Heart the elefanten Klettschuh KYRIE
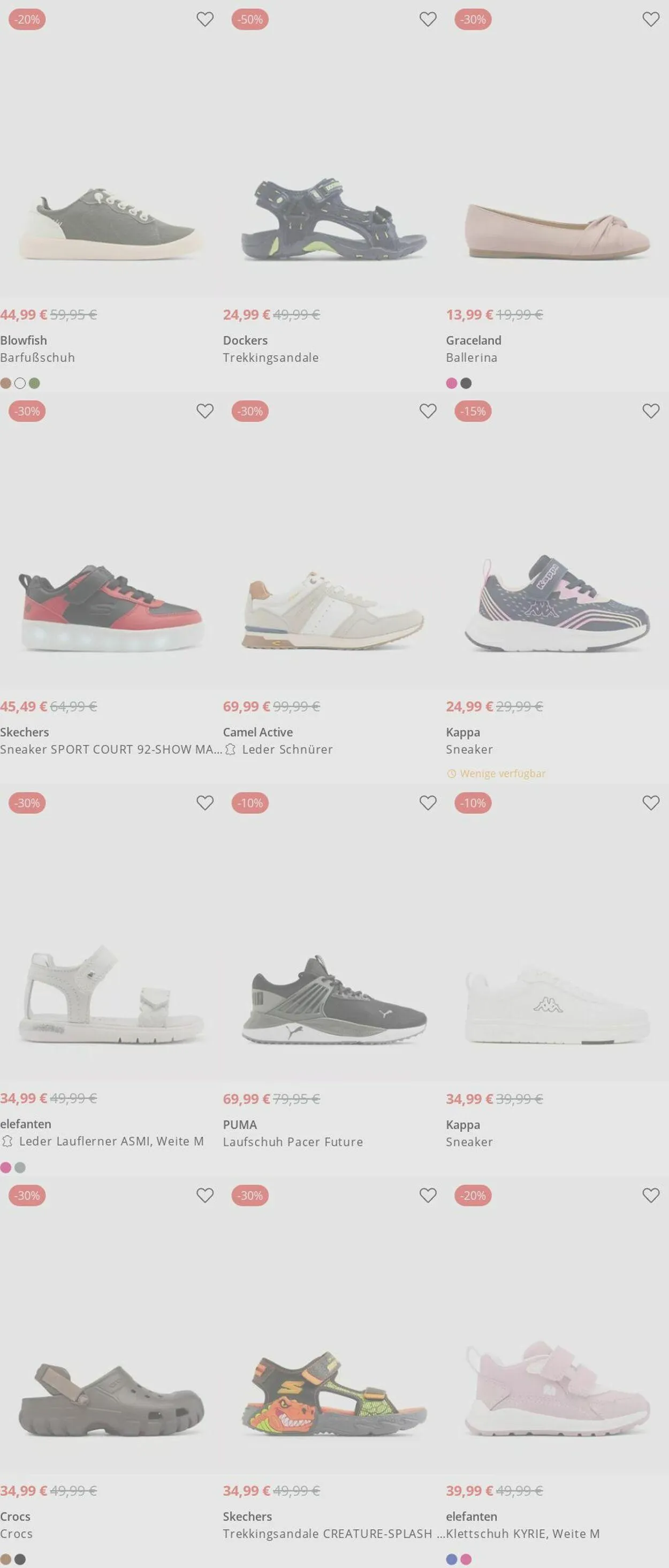The image size is (669, 1568). point(651,1196)
